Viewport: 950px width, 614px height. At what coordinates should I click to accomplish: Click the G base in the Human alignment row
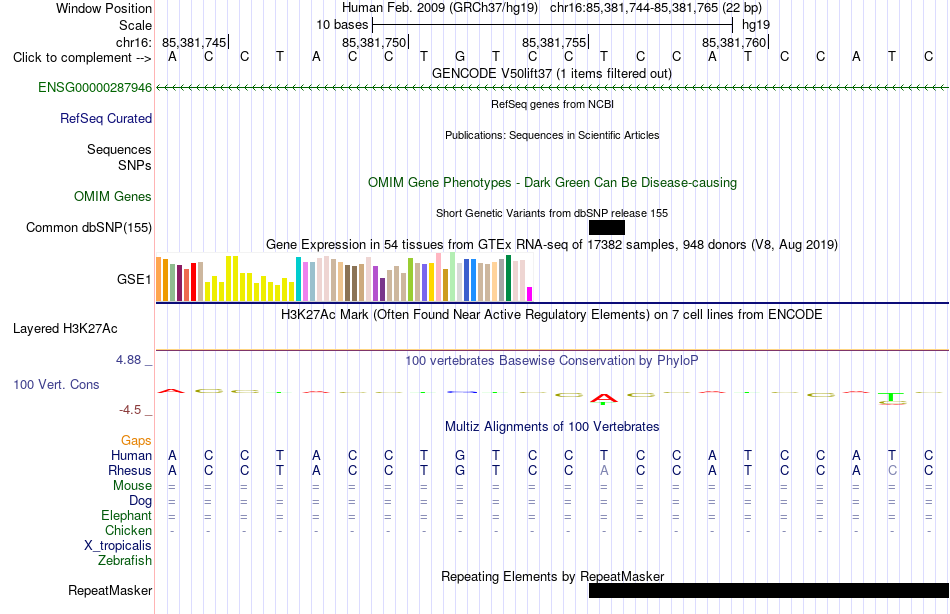click(x=460, y=455)
